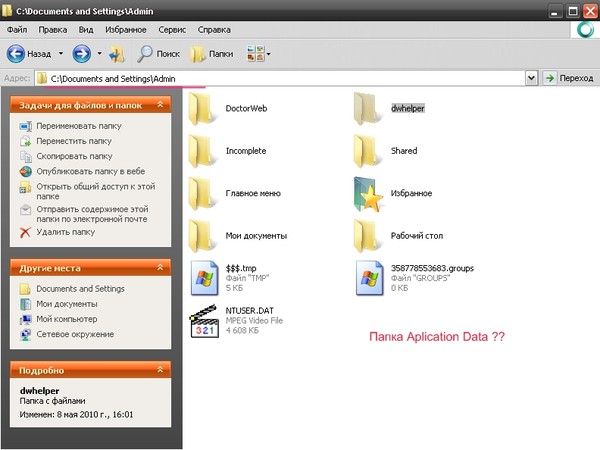Image resolution: width=600 pixels, height=450 pixels.
Task: Go back with the Назад arrow icon
Action: [x=16, y=54]
